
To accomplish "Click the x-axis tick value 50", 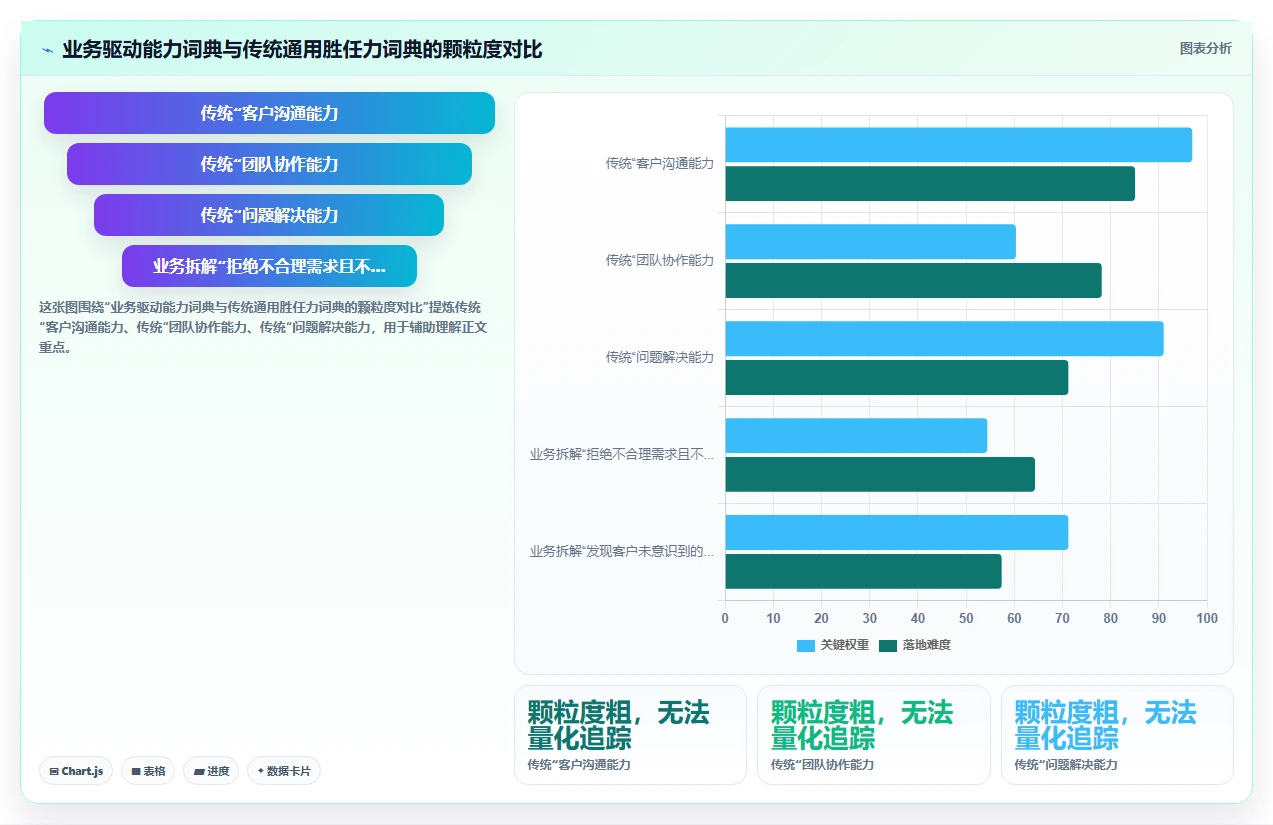I will 966,618.
